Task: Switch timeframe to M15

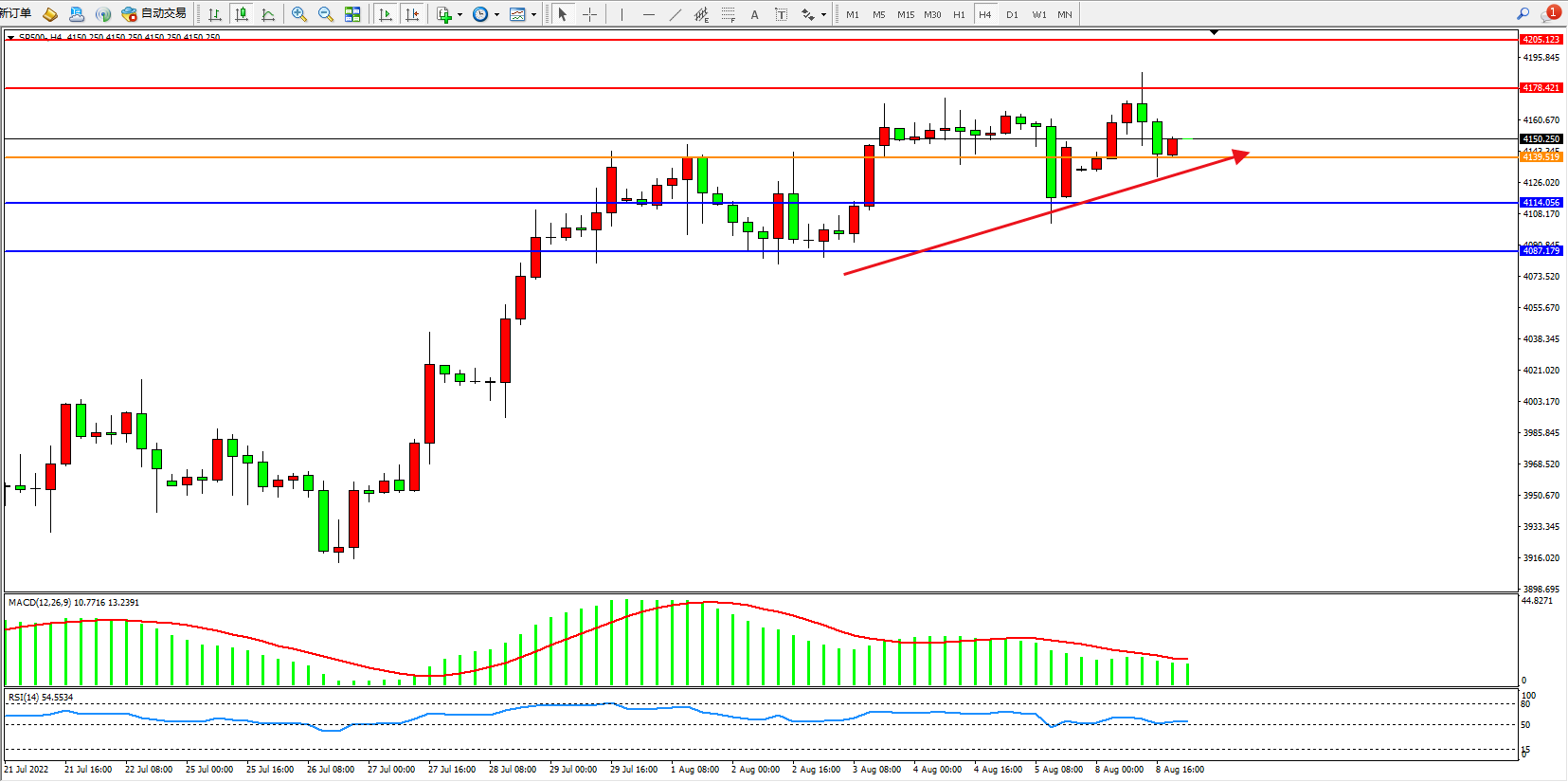Action: [906, 14]
